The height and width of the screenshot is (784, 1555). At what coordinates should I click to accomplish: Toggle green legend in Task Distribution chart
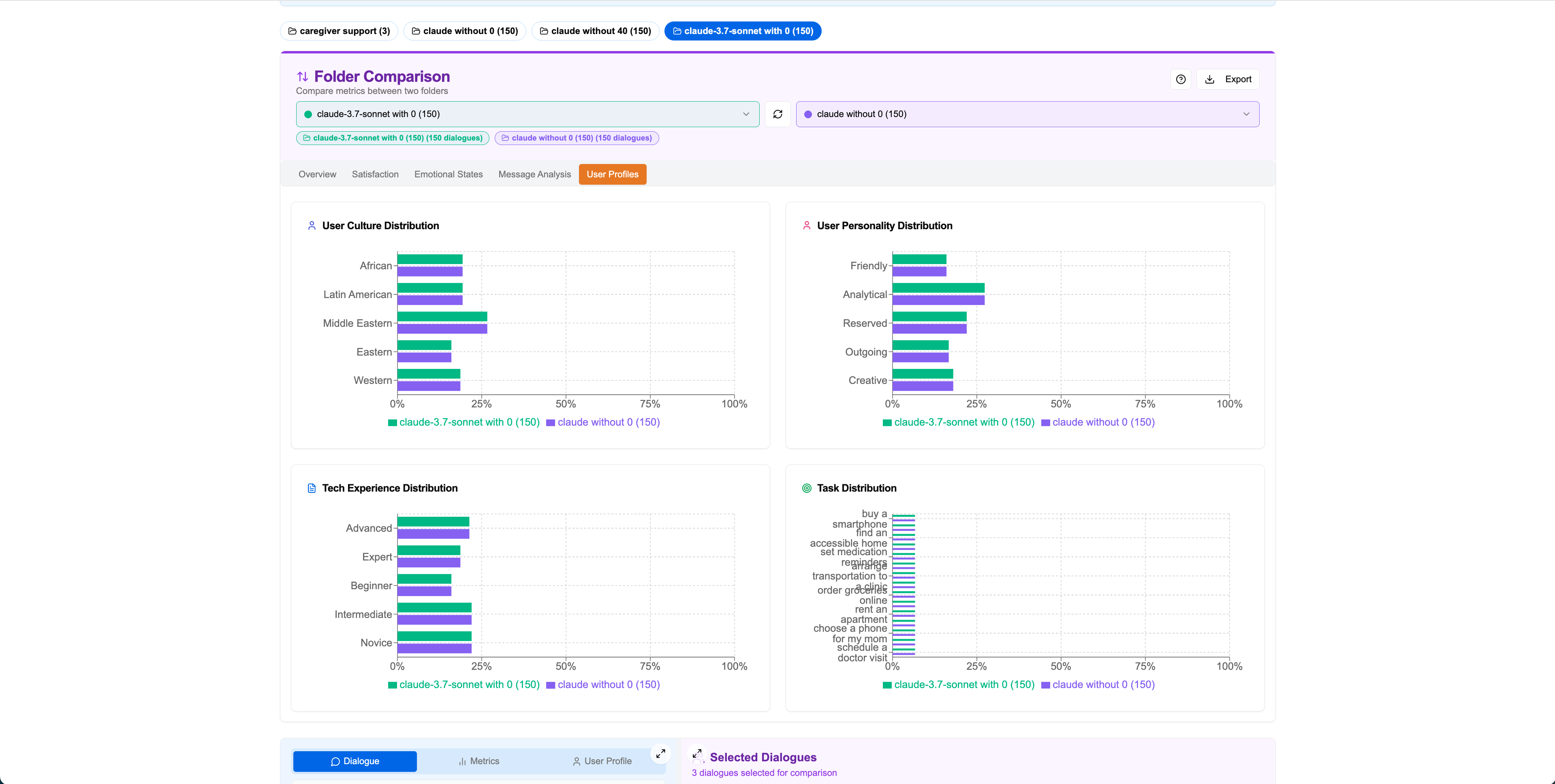[959, 684]
